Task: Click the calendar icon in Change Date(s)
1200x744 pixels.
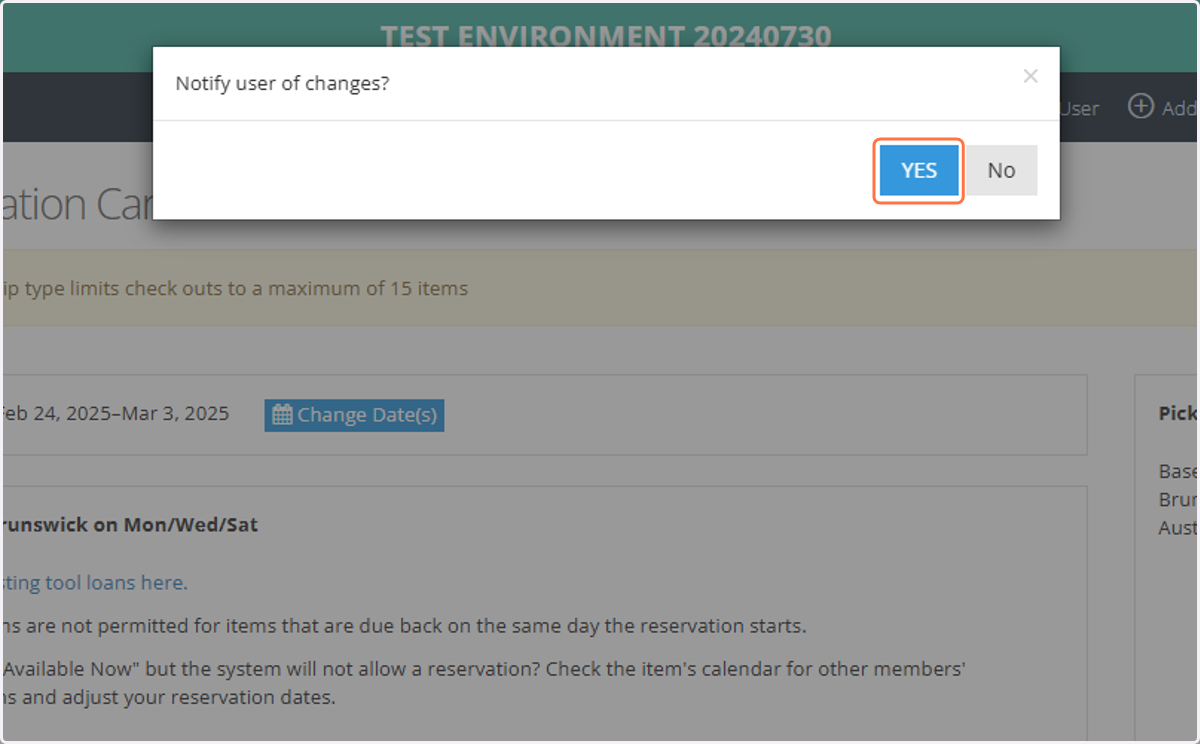Action: (x=282, y=414)
